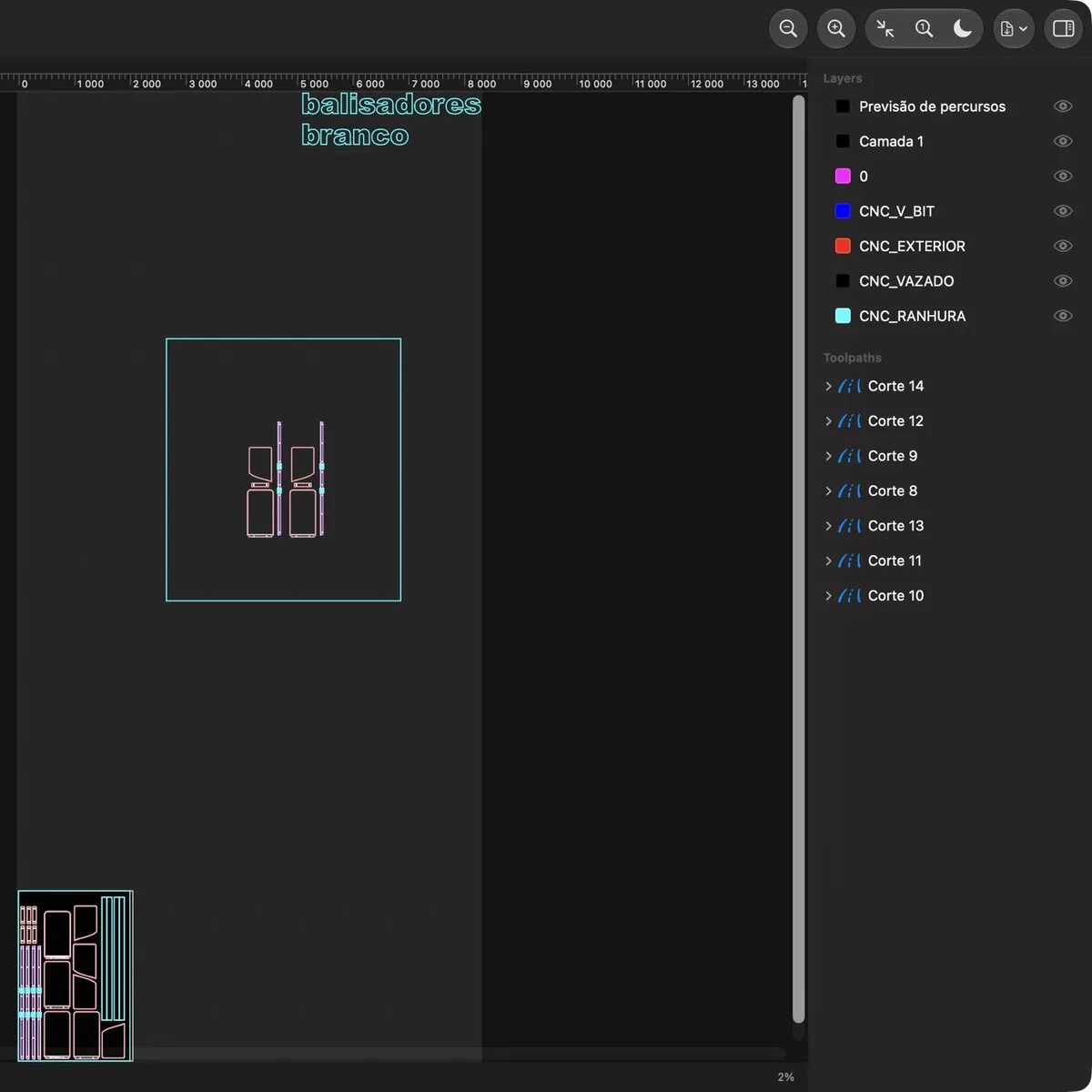
Task: Select the CNC_RANHURA layer name
Action: (912, 316)
